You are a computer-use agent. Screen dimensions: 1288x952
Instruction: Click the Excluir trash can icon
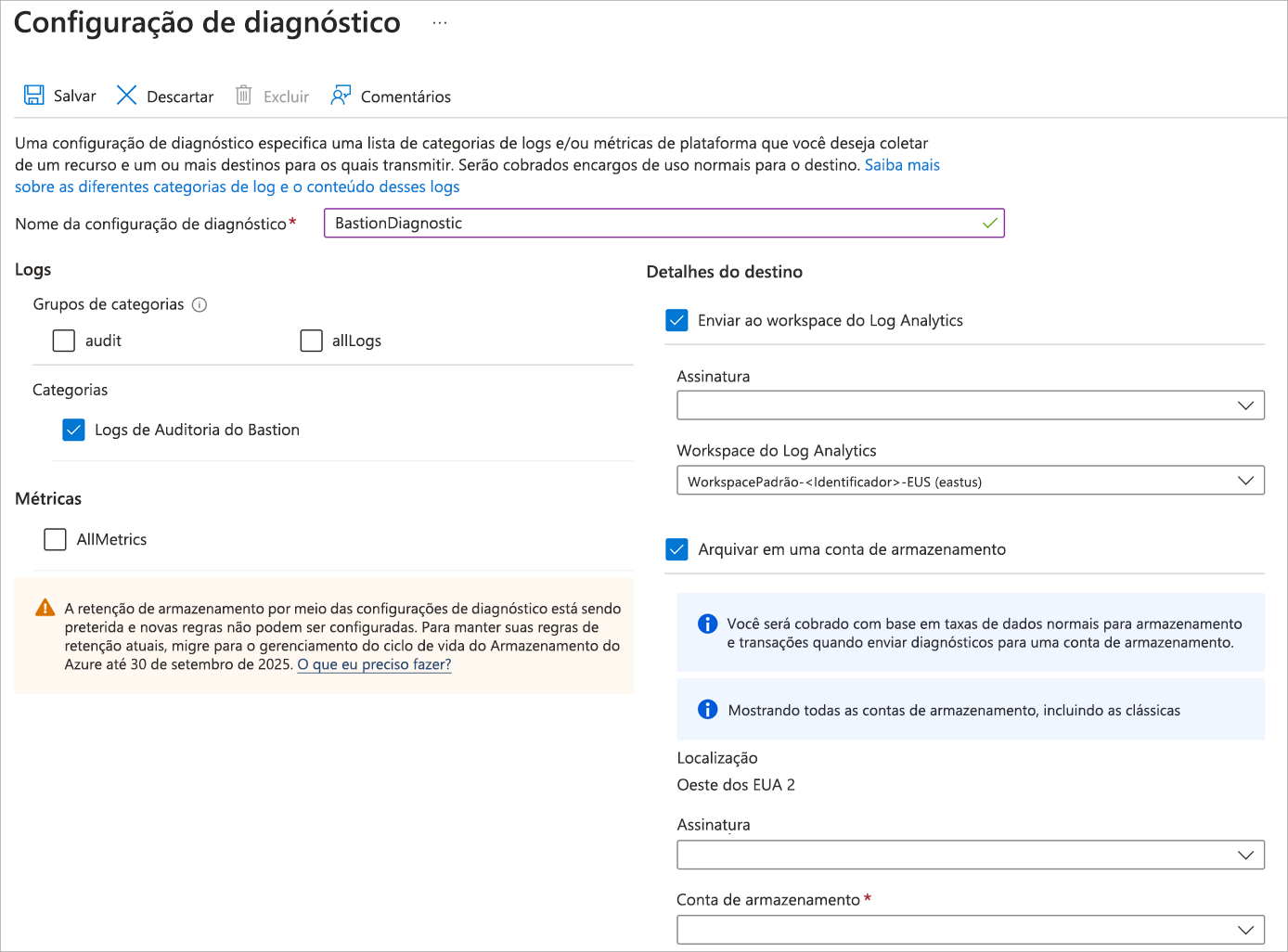coord(243,96)
